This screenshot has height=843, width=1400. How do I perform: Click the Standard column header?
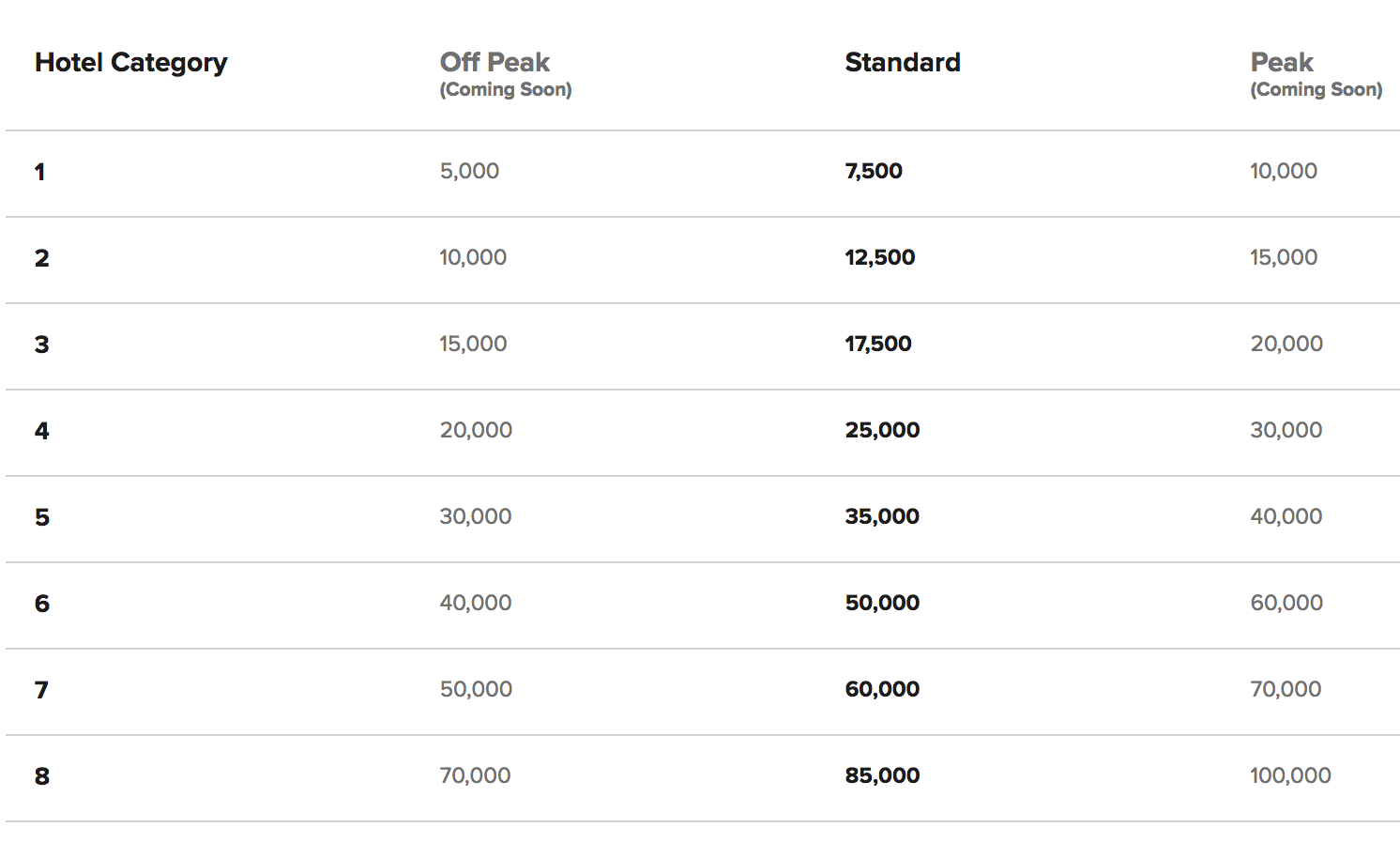click(903, 62)
